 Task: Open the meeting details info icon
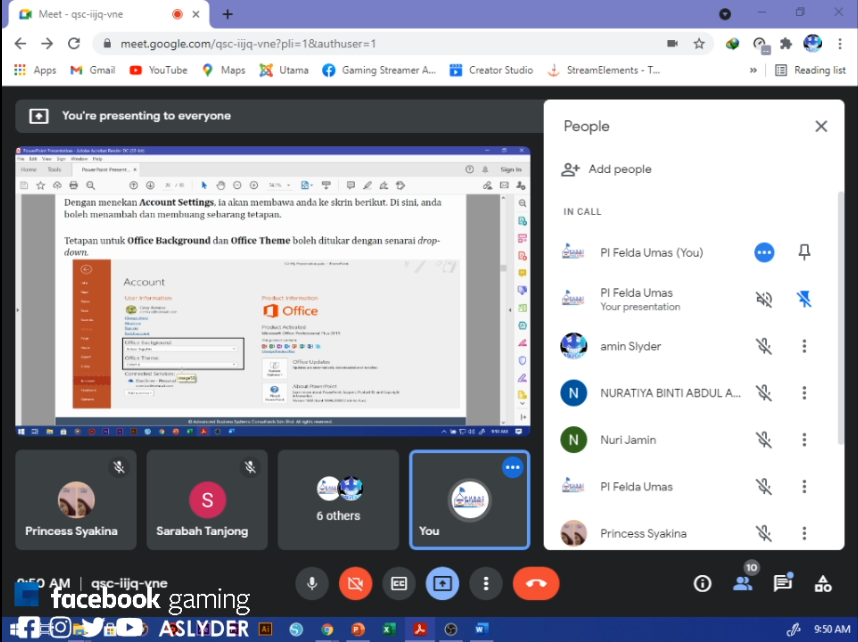point(702,583)
